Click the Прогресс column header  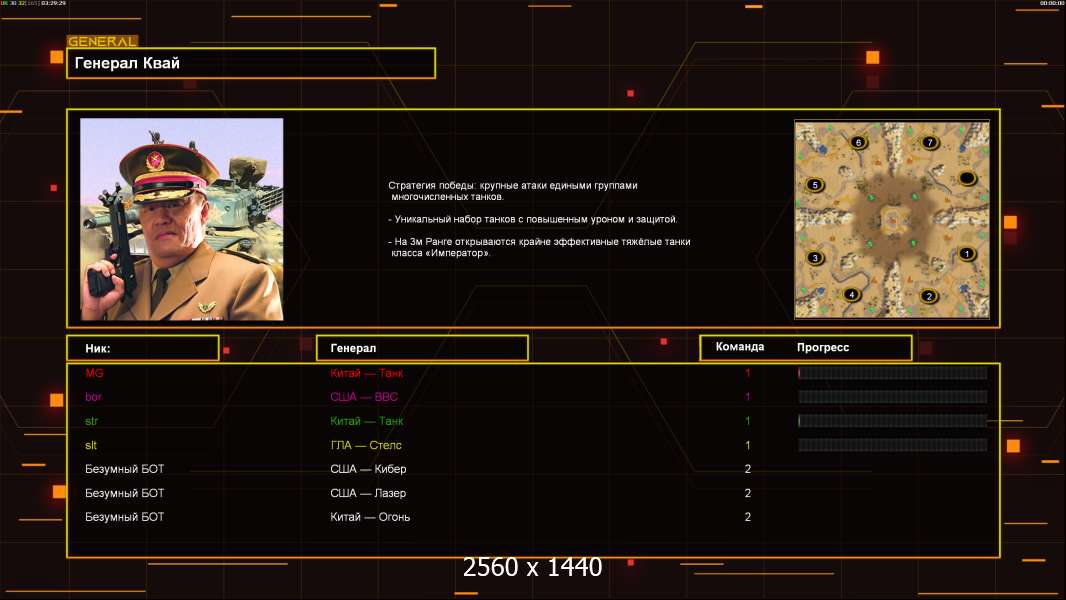(x=823, y=347)
